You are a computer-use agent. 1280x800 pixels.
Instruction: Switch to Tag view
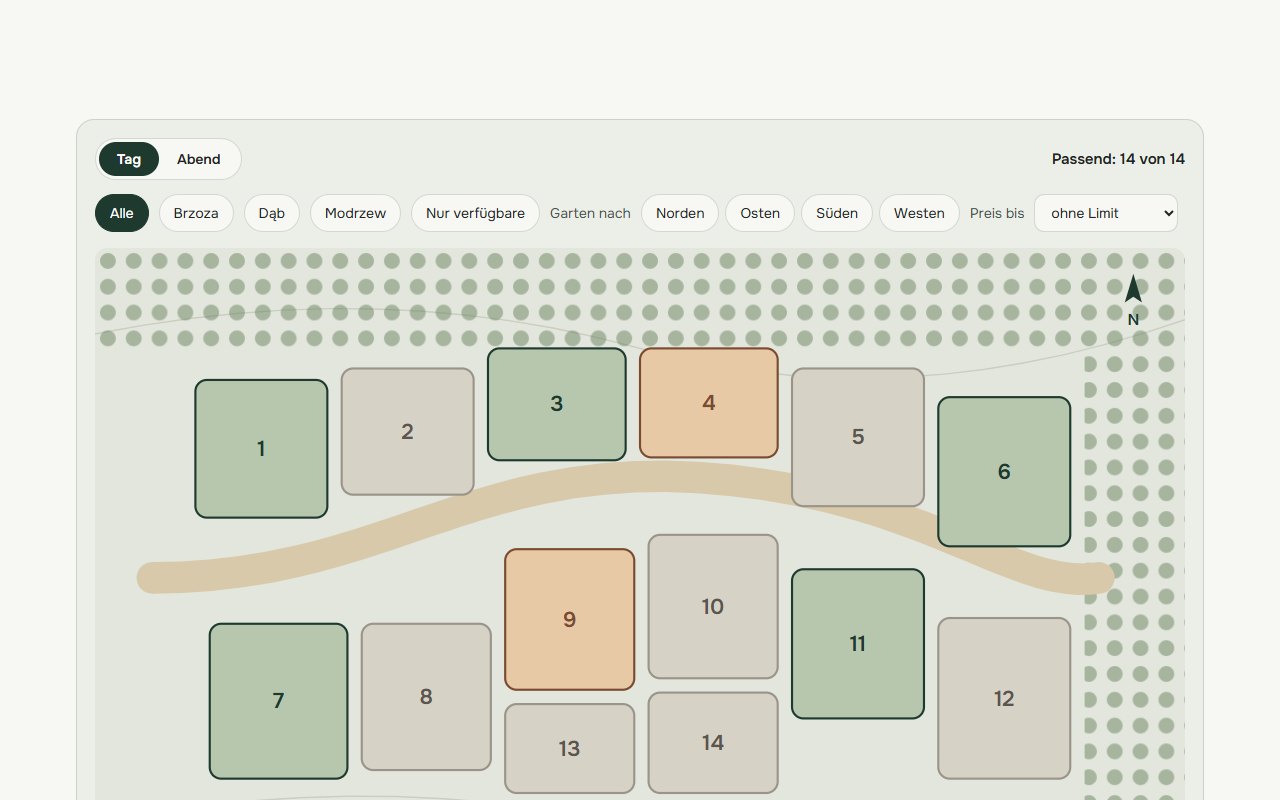pos(129,159)
